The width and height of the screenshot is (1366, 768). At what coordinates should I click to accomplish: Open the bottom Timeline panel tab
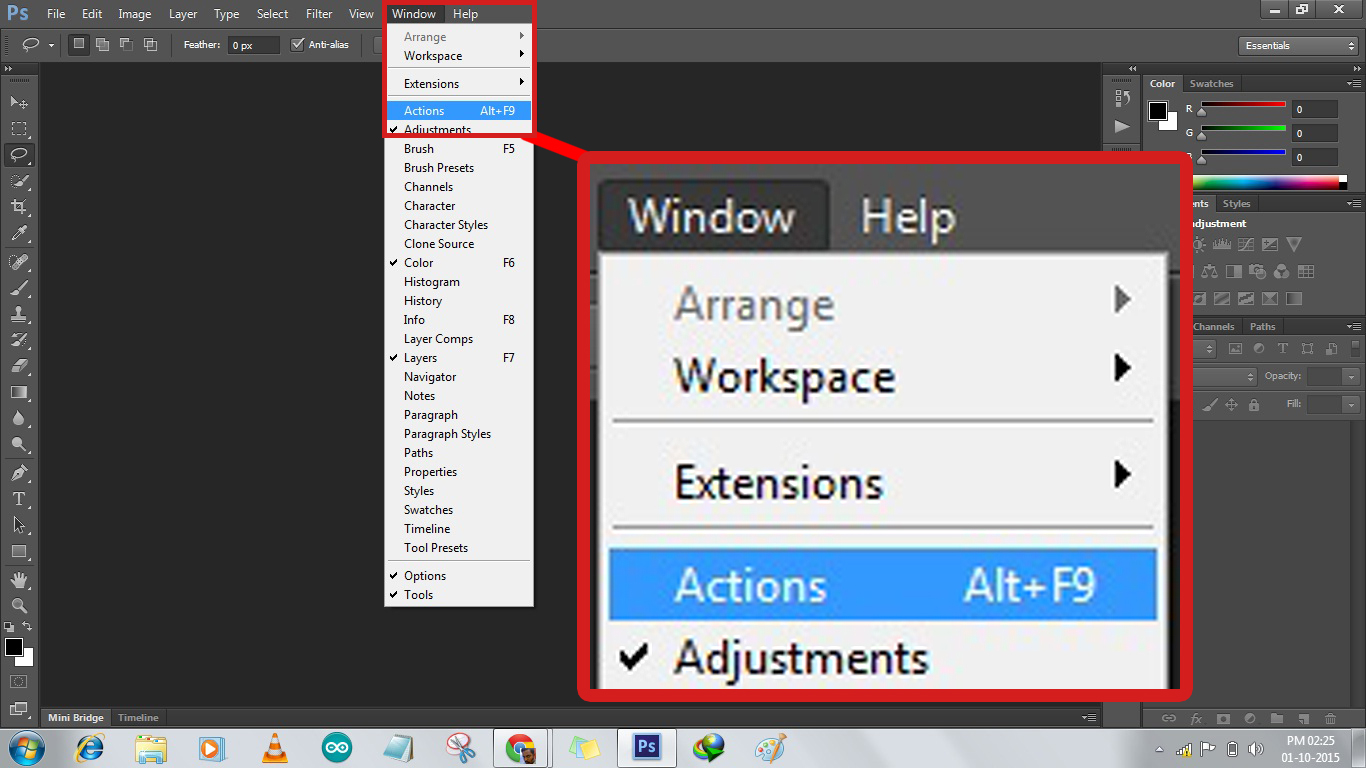pos(138,718)
